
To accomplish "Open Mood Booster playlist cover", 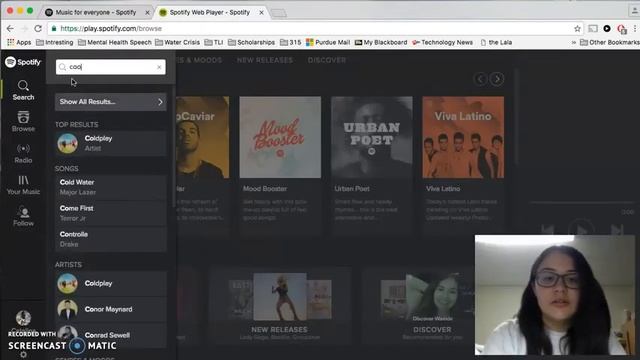I will coord(280,137).
